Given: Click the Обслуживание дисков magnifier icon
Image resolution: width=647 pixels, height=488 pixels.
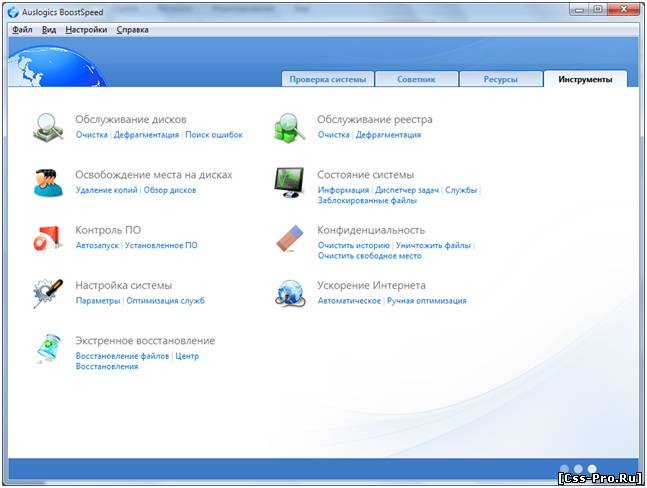Looking at the screenshot, I should (x=49, y=127).
